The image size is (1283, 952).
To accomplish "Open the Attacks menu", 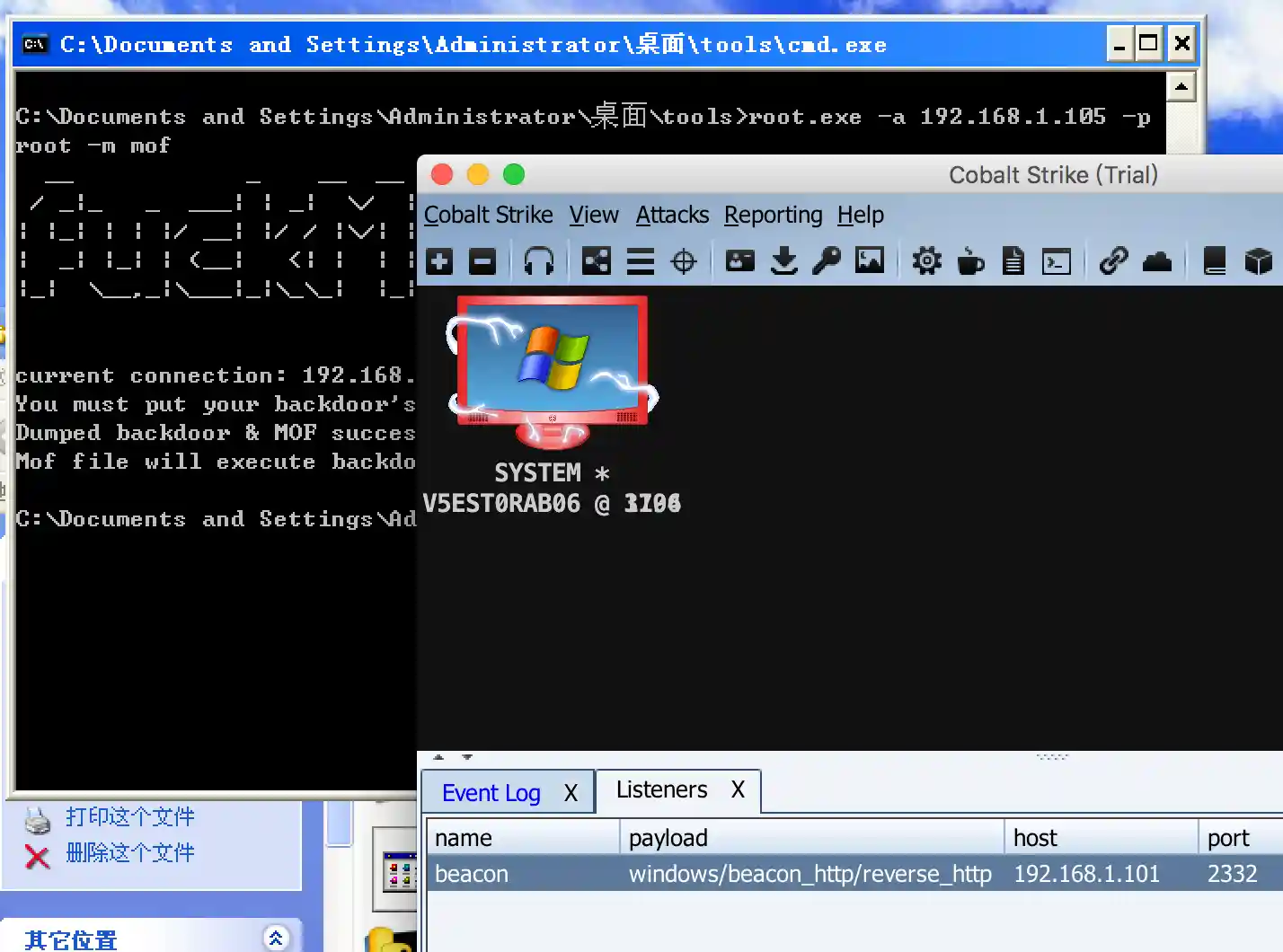I will pyautogui.click(x=673, y=216).
